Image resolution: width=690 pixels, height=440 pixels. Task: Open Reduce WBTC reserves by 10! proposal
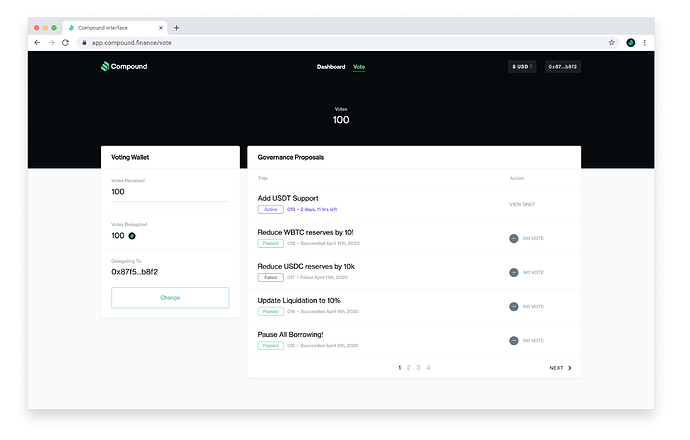click(305, 232)
